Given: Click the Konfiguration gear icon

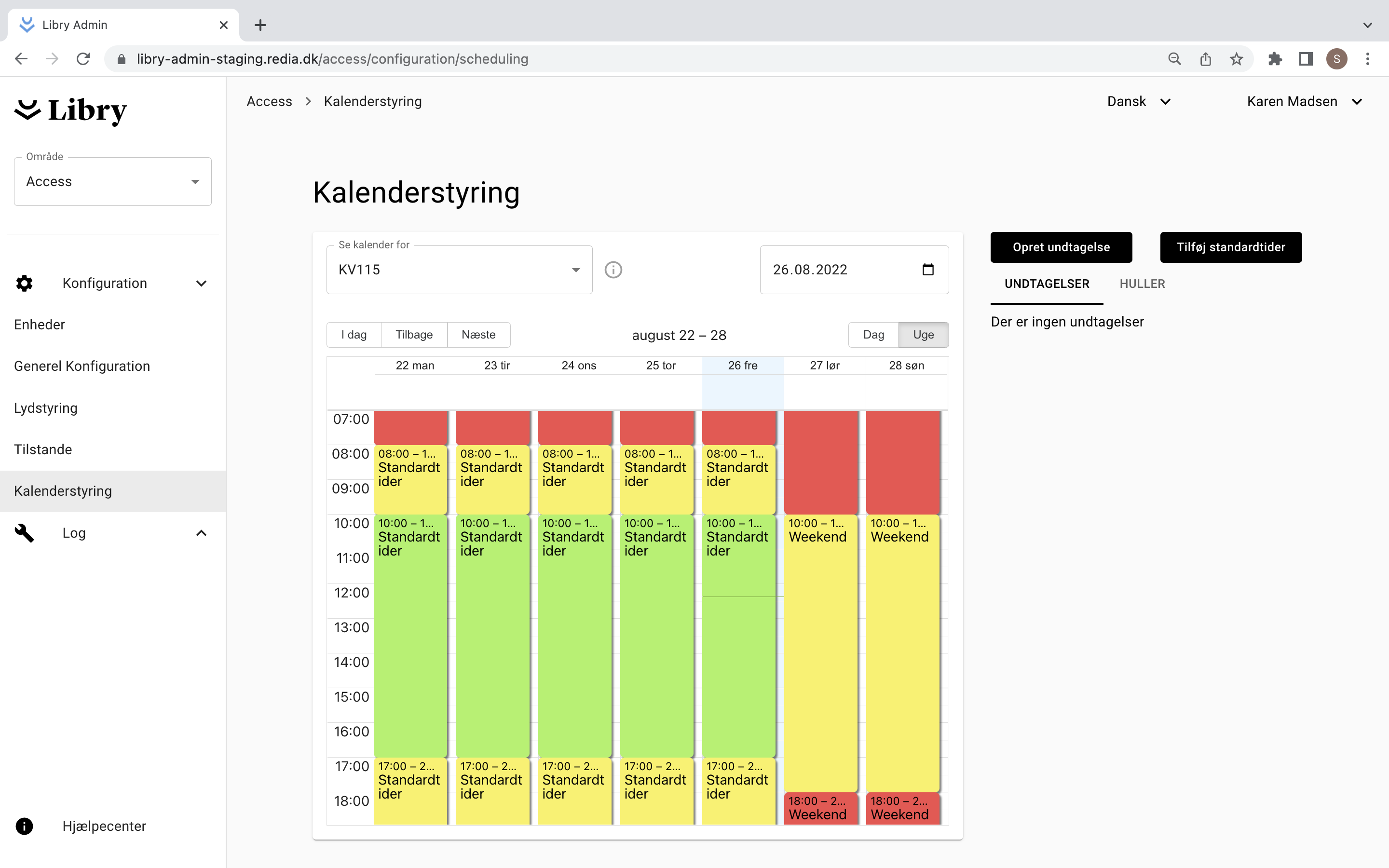Looking at the screenshot, I should click(24, 283).
